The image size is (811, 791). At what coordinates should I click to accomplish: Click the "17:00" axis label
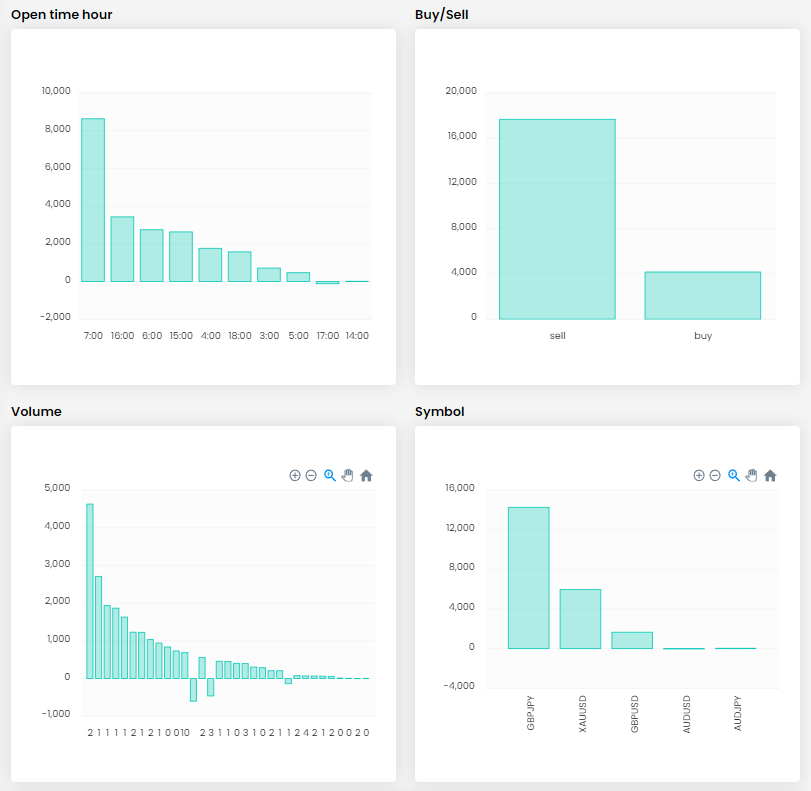tap(328, 336)
